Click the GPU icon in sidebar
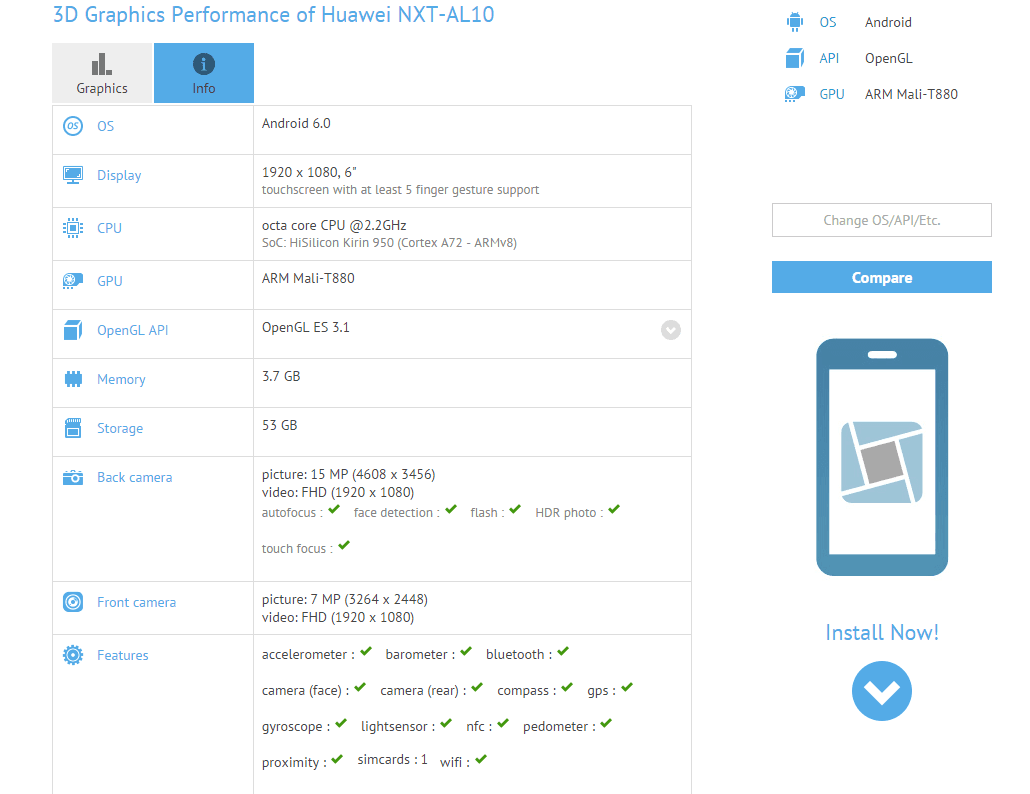 (x=795, y=94)
